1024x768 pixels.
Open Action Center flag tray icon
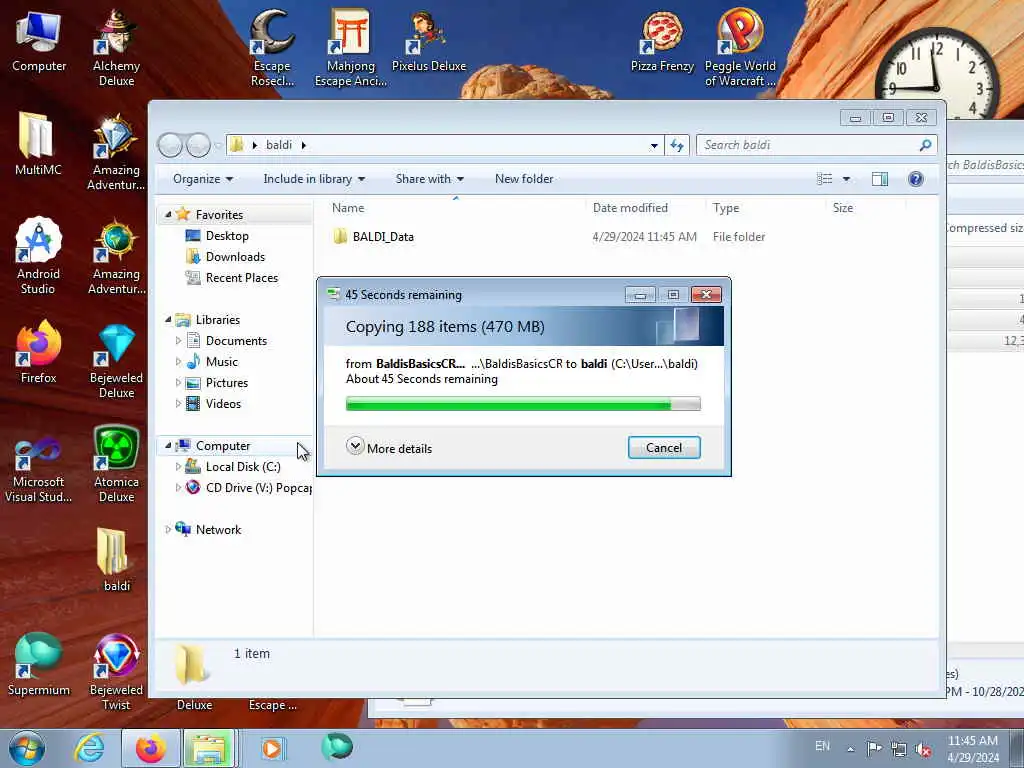point(874,749)
